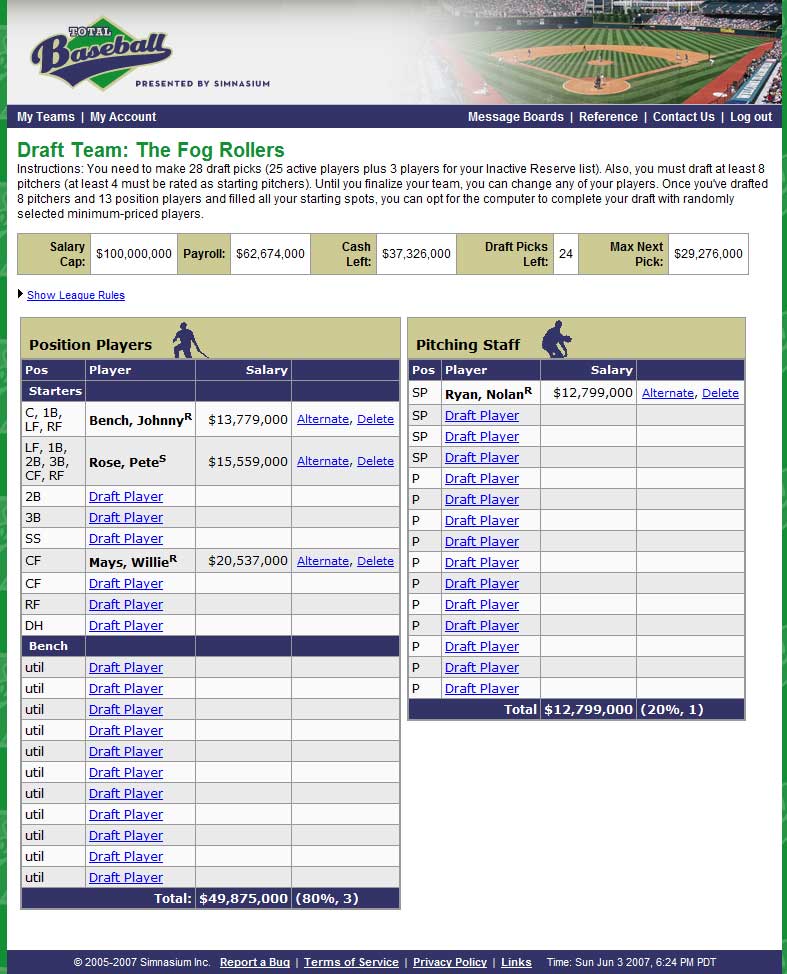787x974 pixels.
Task: Click Willie Mays salary $20,537,000
Action: pyautogui.click(x=248, y=561)
